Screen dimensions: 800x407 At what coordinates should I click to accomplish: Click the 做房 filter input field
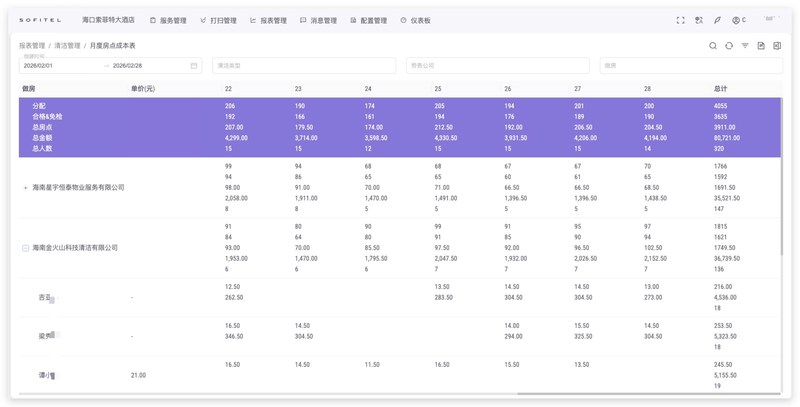tap(690, 66)
